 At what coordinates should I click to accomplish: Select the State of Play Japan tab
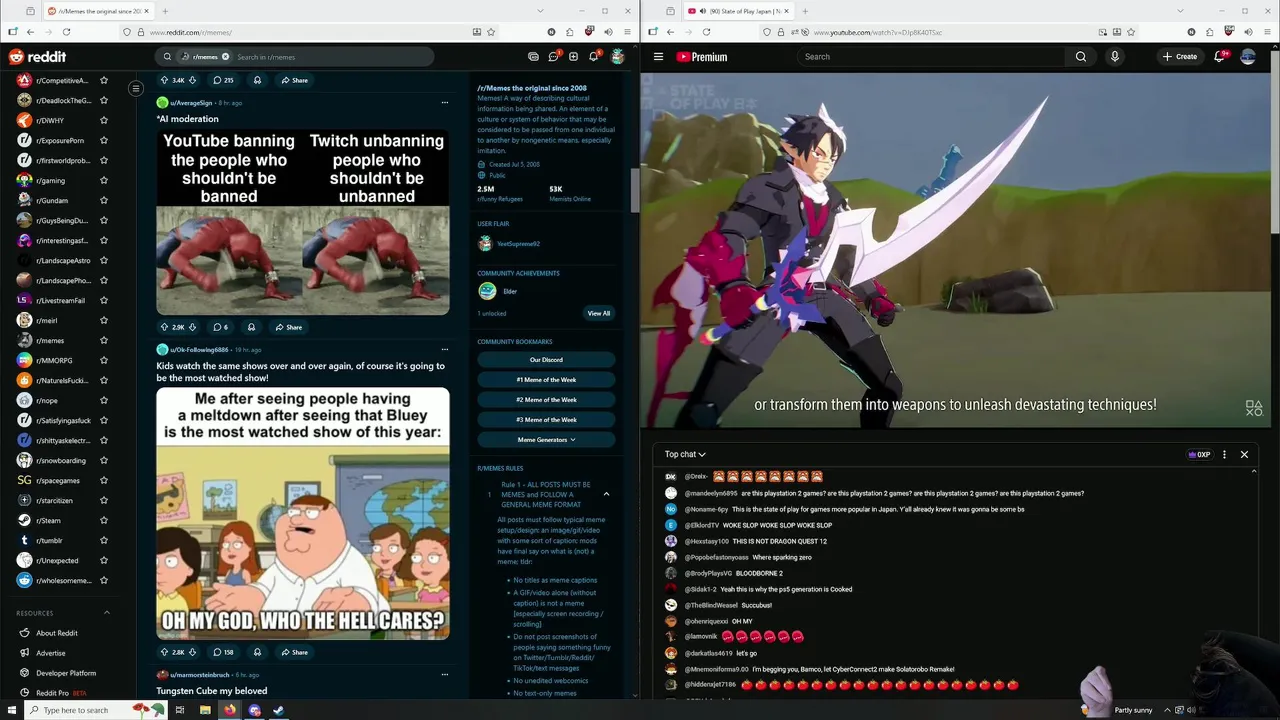[738, 11]
